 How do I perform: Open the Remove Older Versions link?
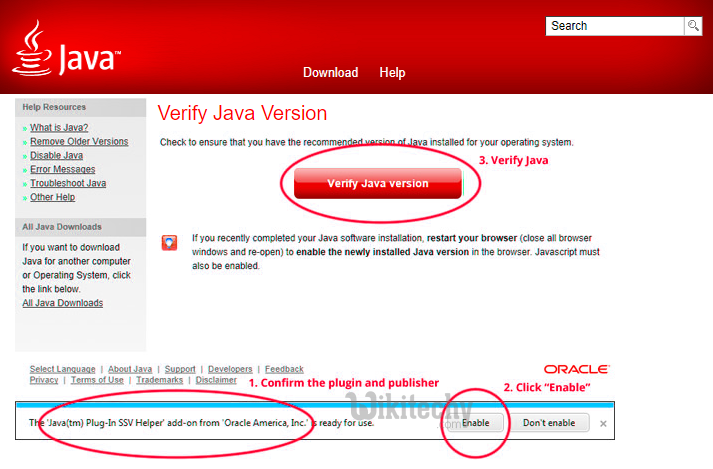pyautogui.click(x=79, y=141)
